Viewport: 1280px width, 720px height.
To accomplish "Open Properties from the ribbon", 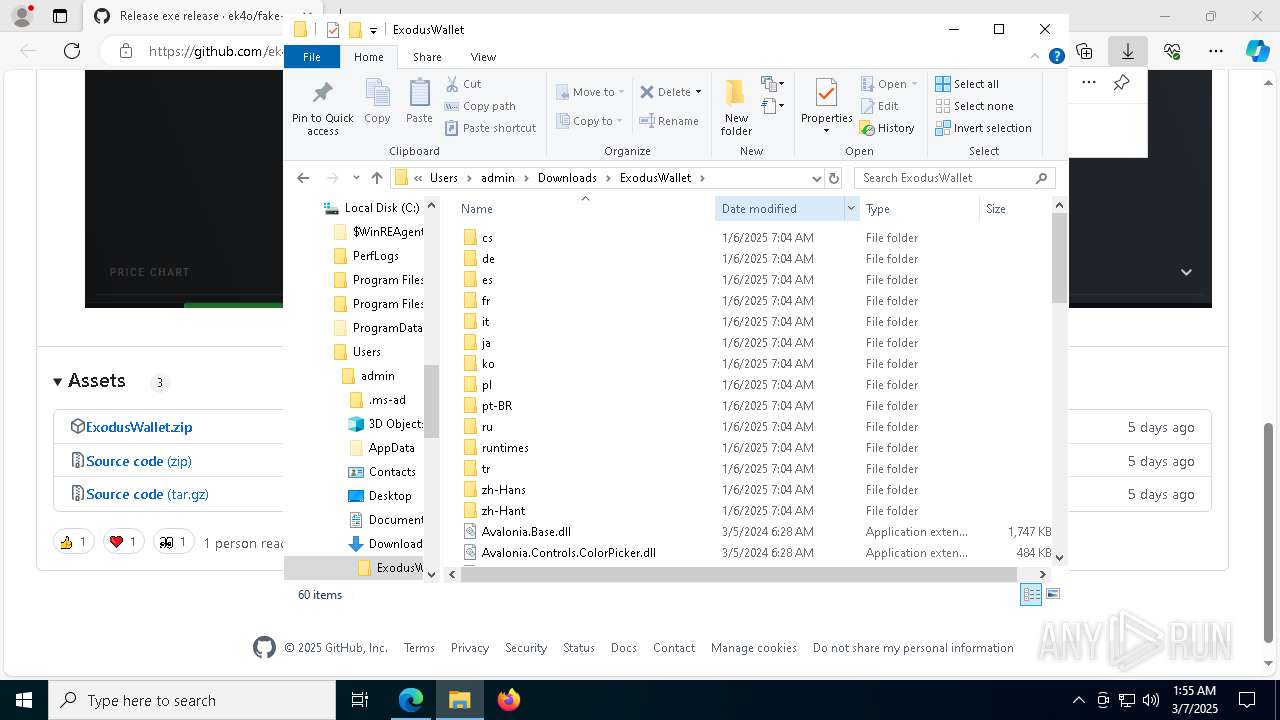I will tap(826, 107).
